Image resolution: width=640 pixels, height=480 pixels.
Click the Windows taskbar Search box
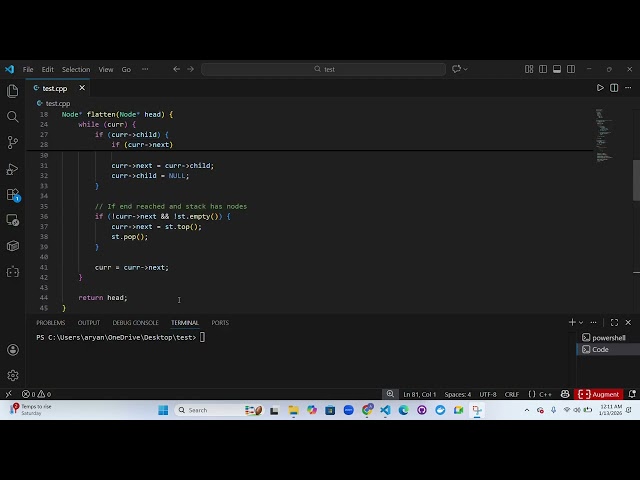tap(218, 410)
